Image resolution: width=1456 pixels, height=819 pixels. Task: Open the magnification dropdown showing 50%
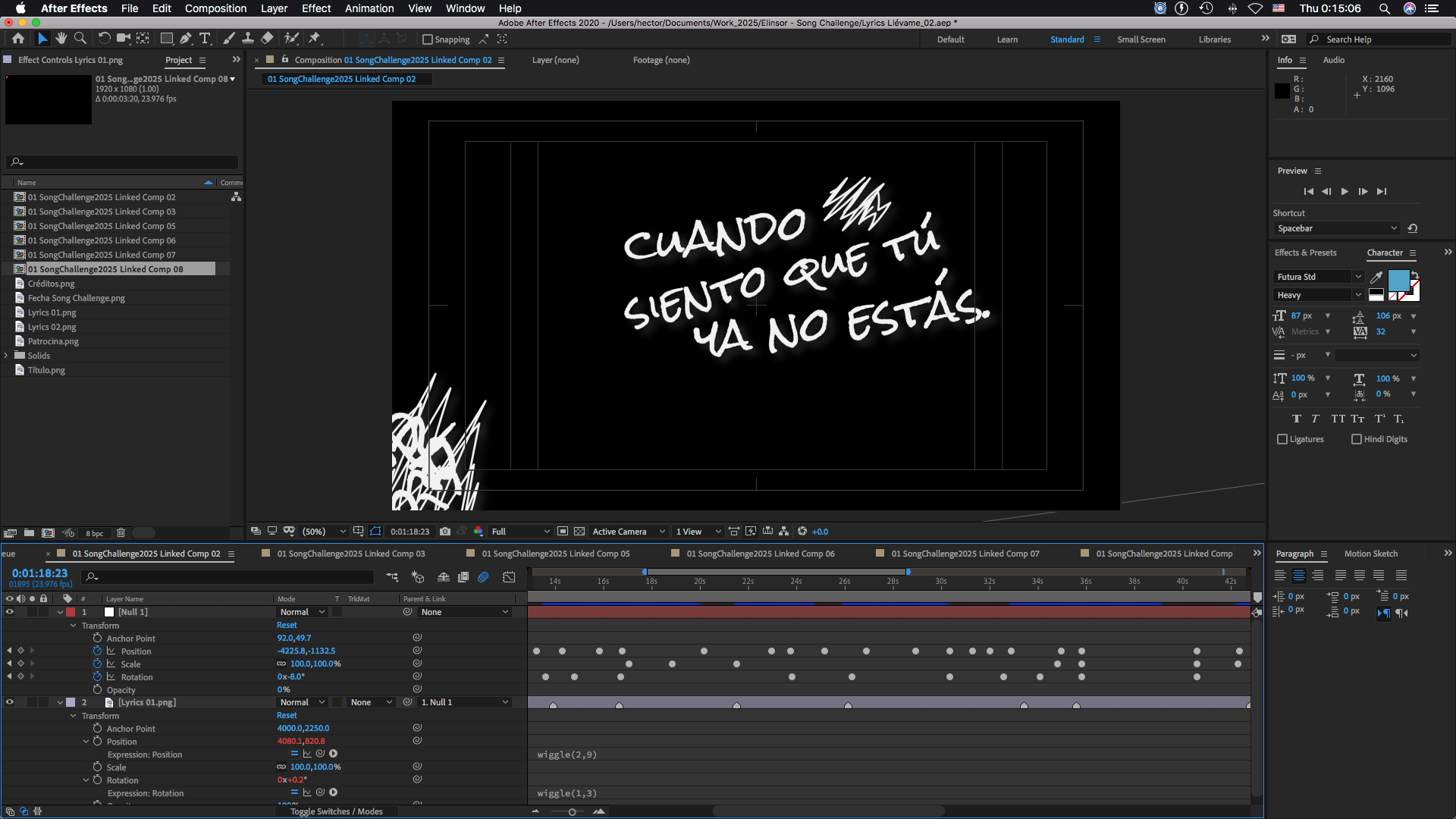(324, 532)
